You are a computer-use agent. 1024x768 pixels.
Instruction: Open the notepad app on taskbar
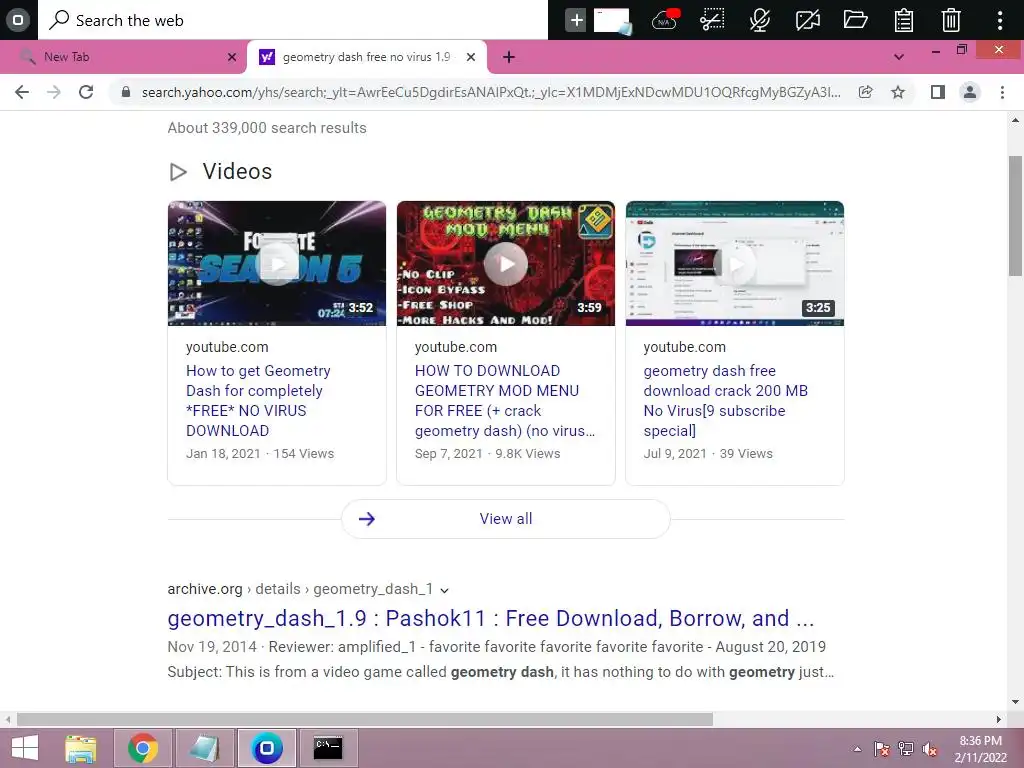click(x=204, y=748)
